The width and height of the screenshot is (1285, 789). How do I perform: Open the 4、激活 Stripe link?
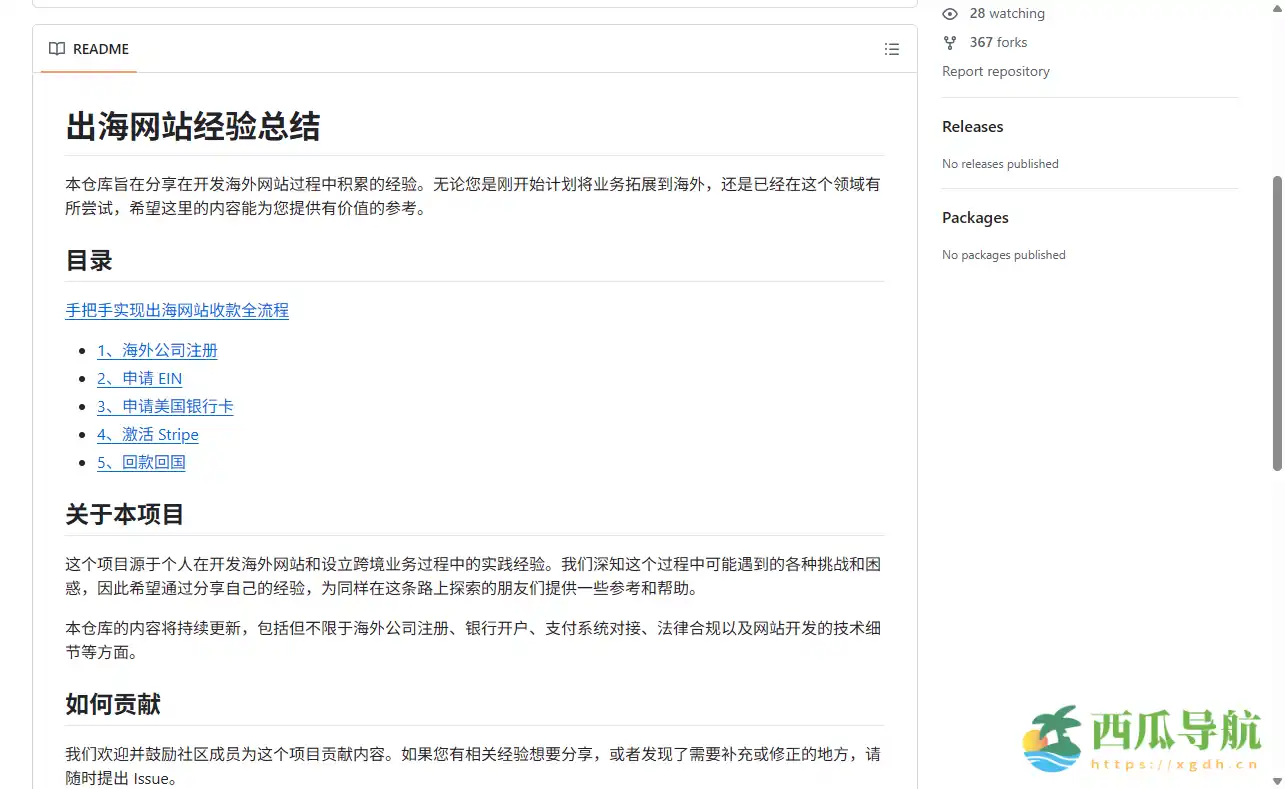pos(147,434)
